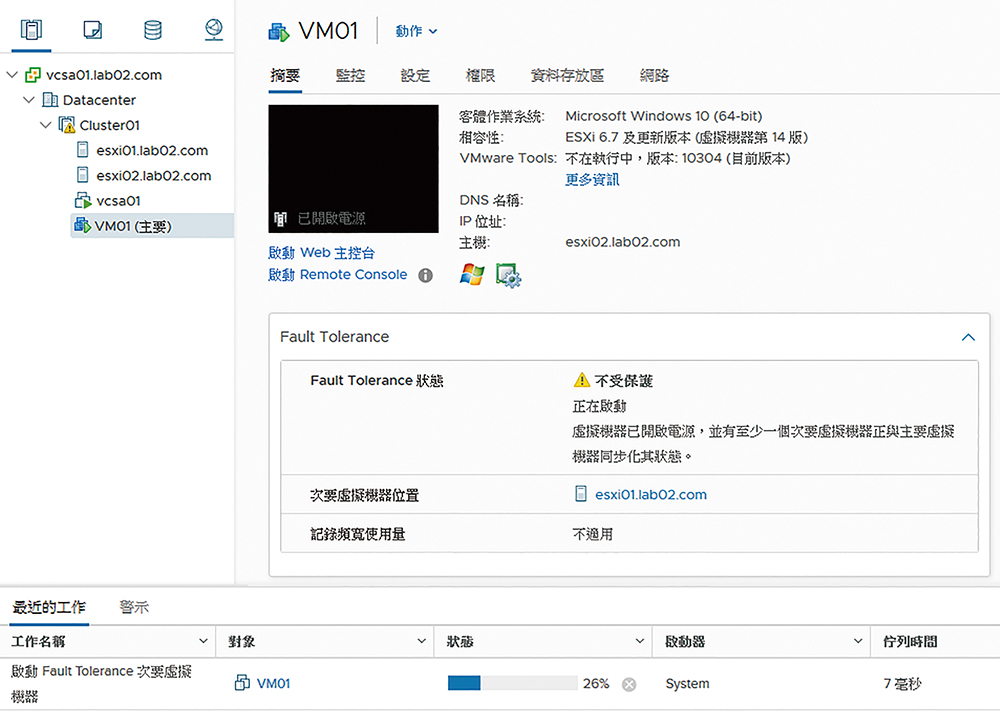Open the esxi01.lab02.com secondary VM location link
The width and height of the screenshot is (1000, 725).
coord(651,495)
